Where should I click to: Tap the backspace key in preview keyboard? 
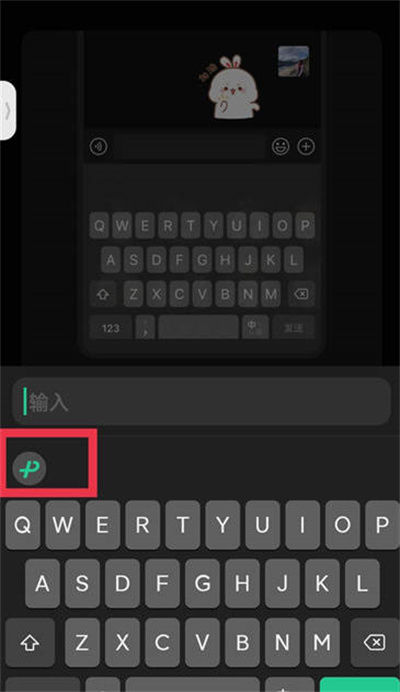(302, 293)
